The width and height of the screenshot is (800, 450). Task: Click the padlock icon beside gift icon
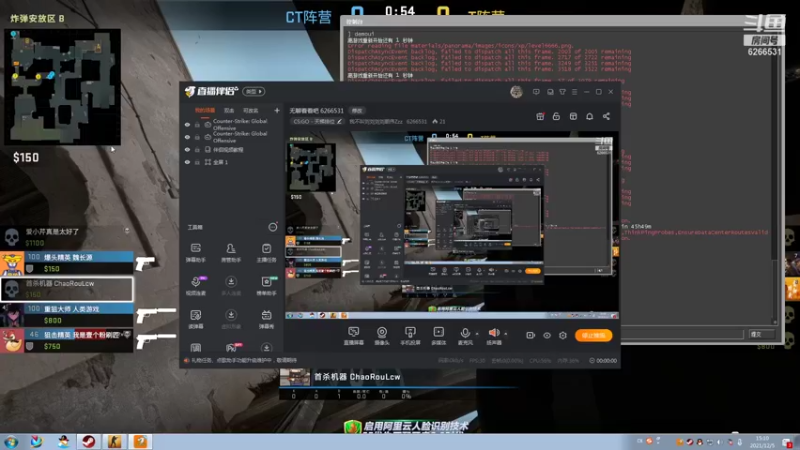556,116
